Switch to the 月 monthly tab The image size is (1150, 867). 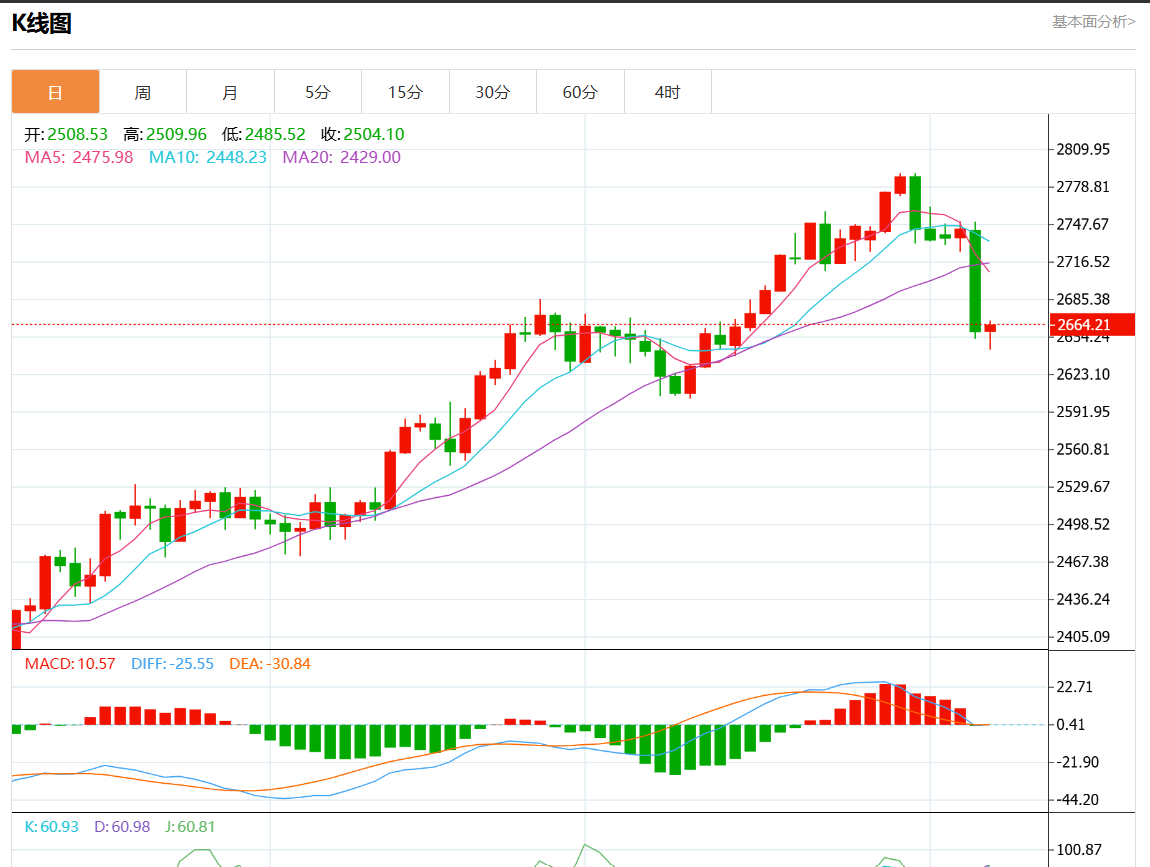coord(230,92)
